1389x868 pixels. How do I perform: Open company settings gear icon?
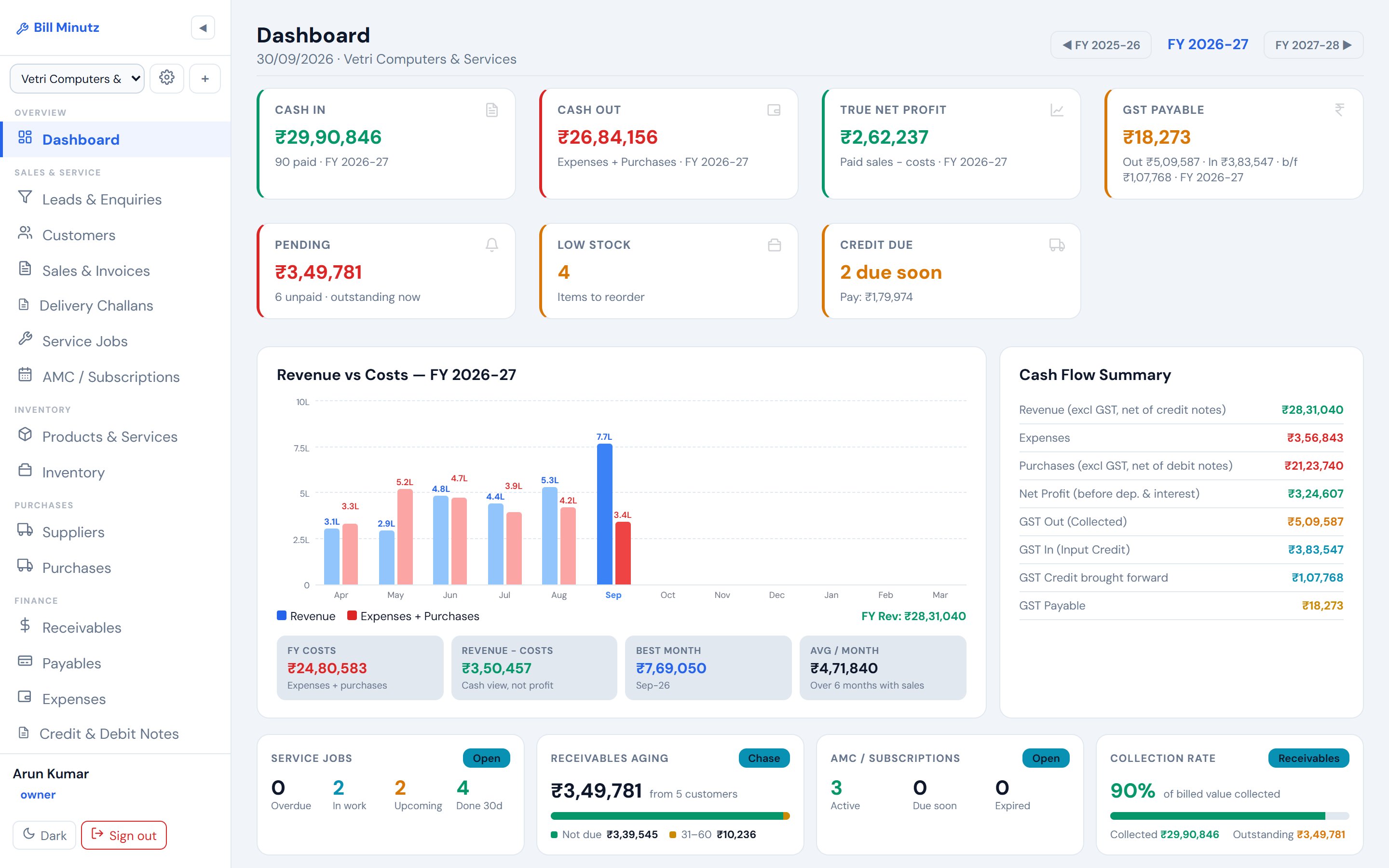point(166,78)
